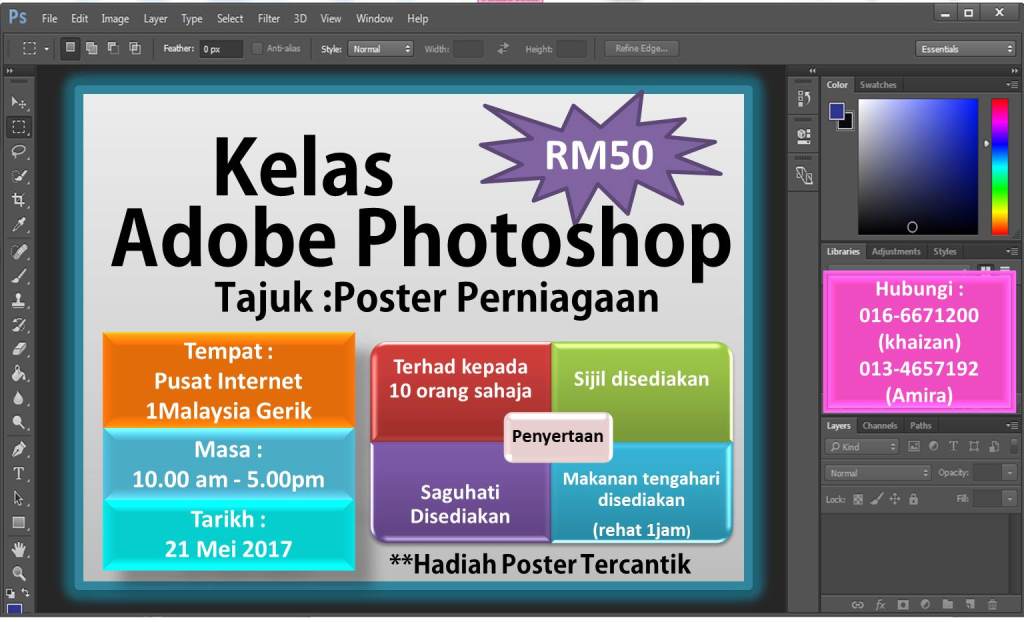This screenshot has height=622, width=1024.
Task: Click the add layer style fx icon
Action: point(881,605)
